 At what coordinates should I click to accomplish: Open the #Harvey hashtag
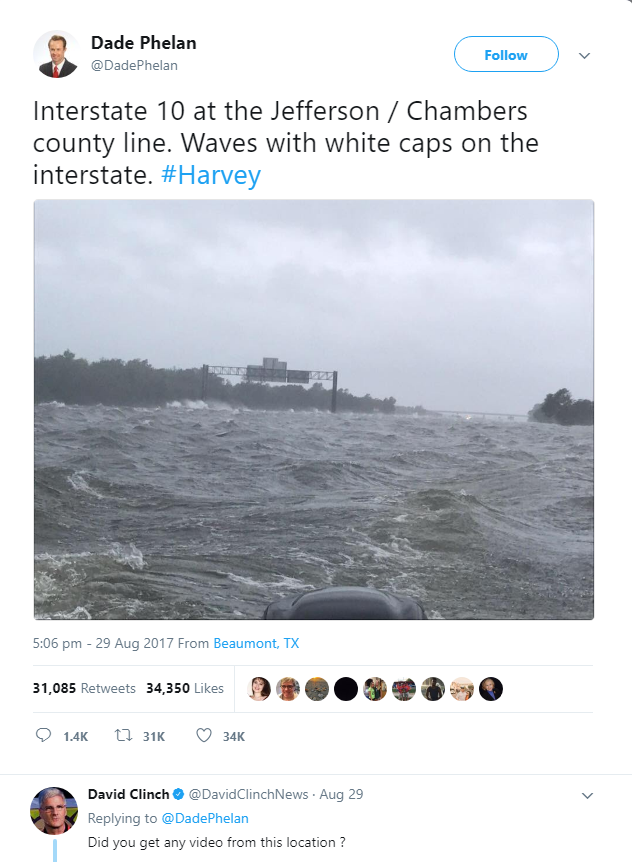[x=211, y=175]
